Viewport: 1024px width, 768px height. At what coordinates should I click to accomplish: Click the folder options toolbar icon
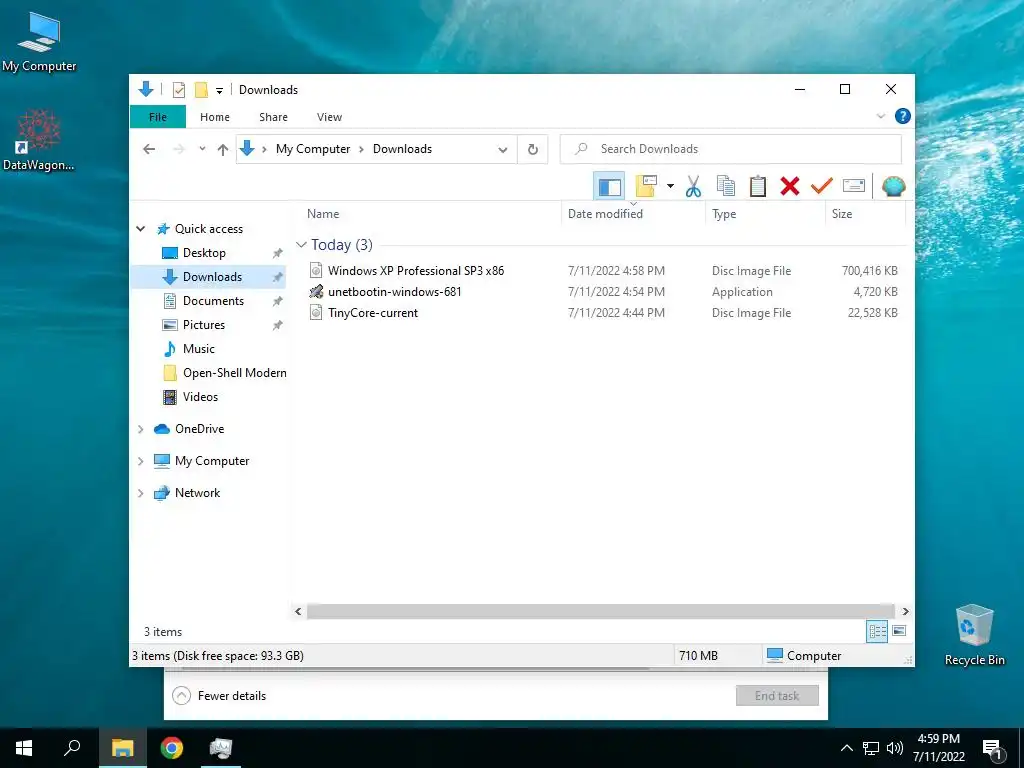tap(646, 187)
